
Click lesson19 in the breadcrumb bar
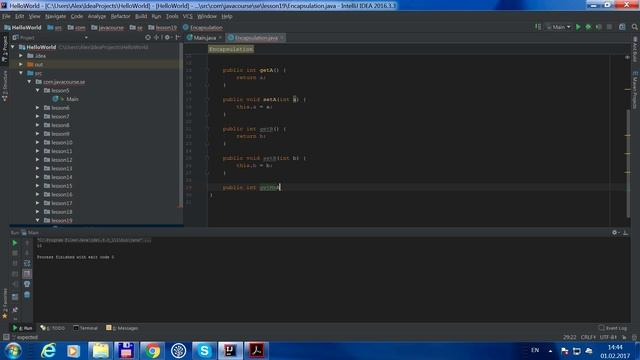pyautogui.click(x=162, y=27)
